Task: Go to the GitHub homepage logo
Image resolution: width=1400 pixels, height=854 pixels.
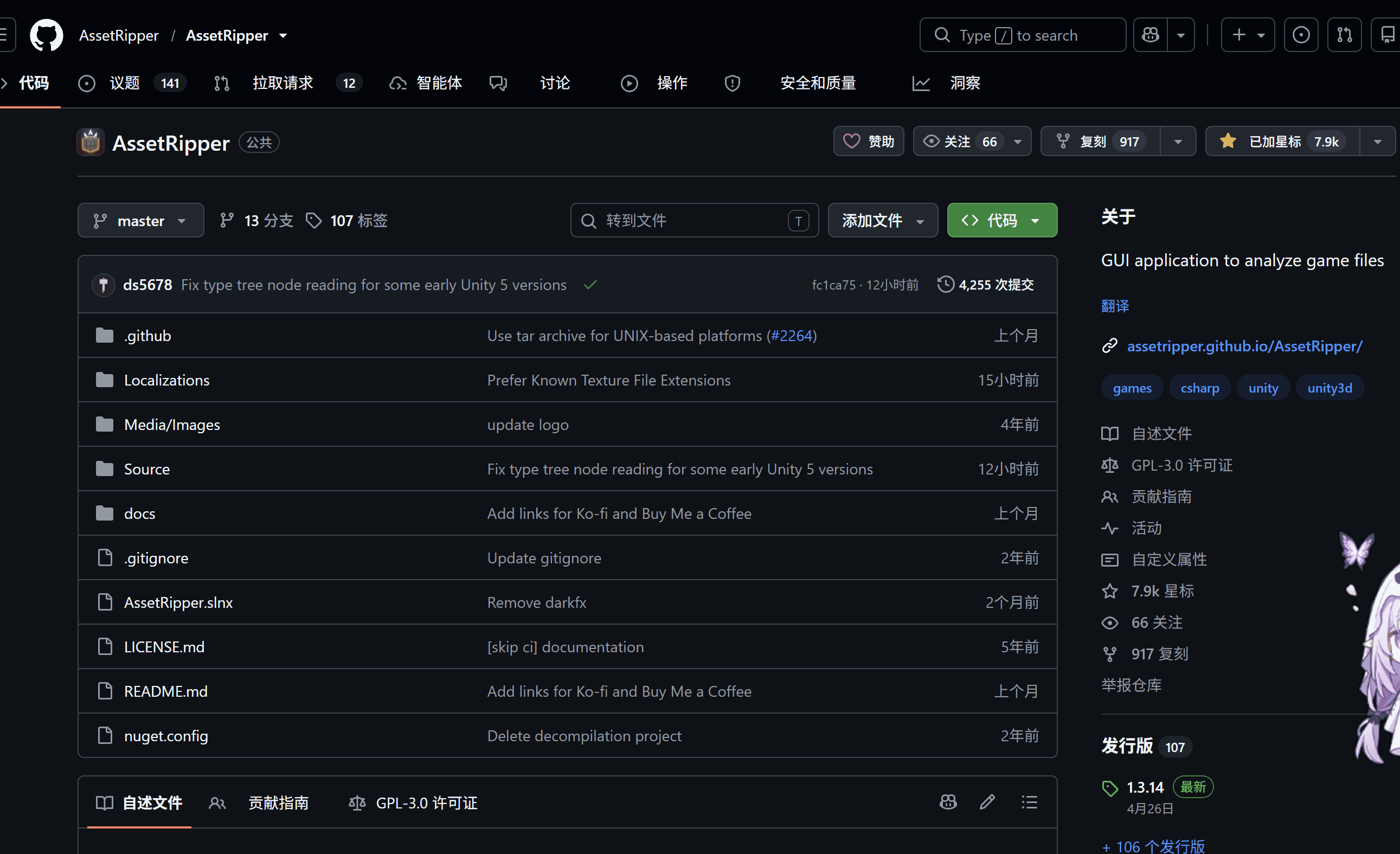Action: click(46, 35)
